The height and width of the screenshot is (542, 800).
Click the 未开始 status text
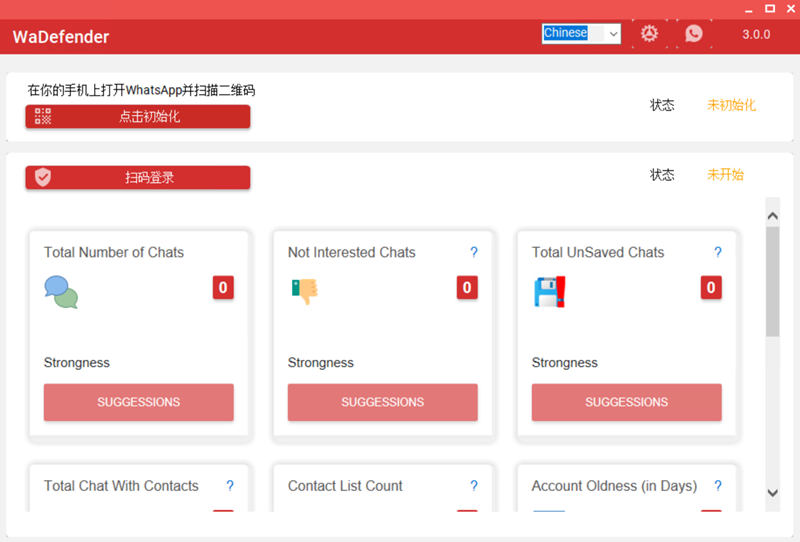click(725, 175)
